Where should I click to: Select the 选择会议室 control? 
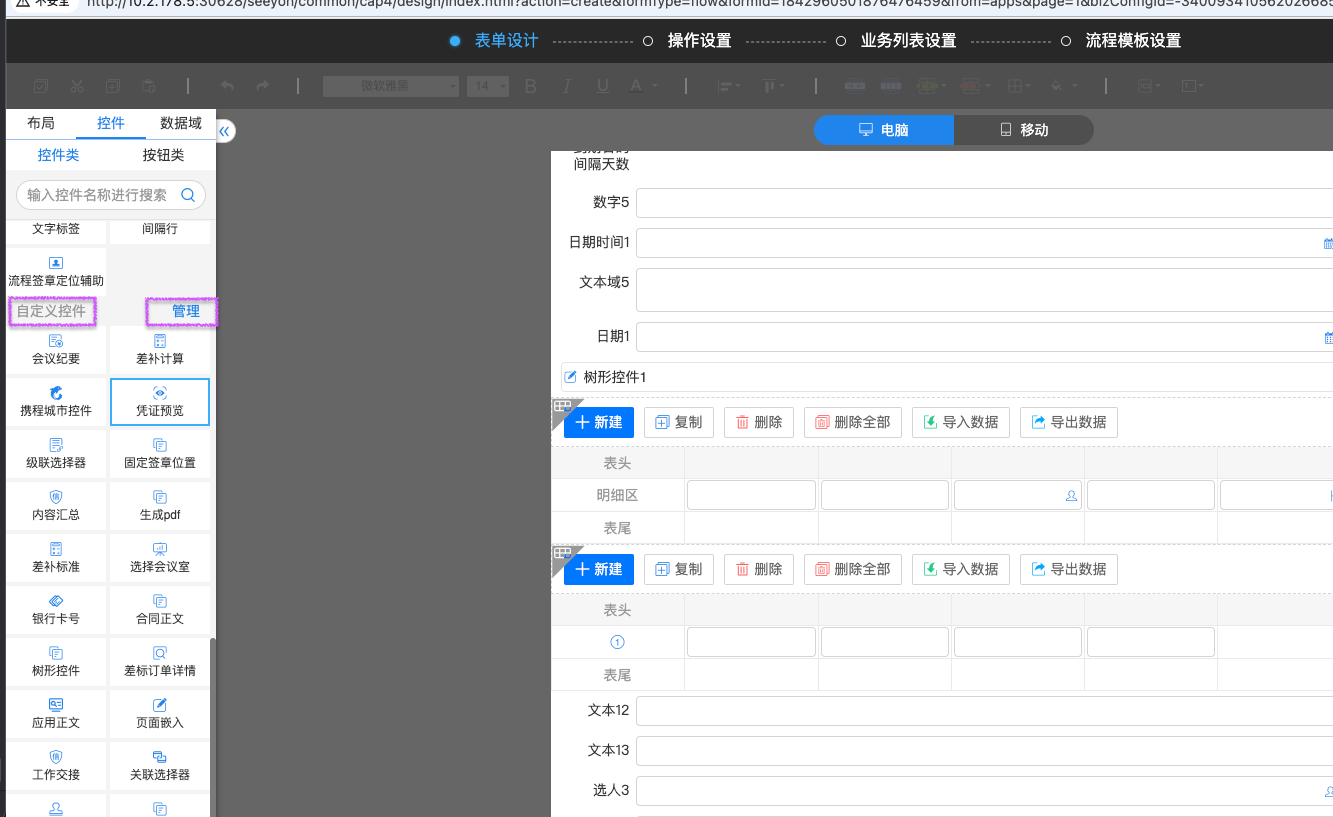coord(160,558)
